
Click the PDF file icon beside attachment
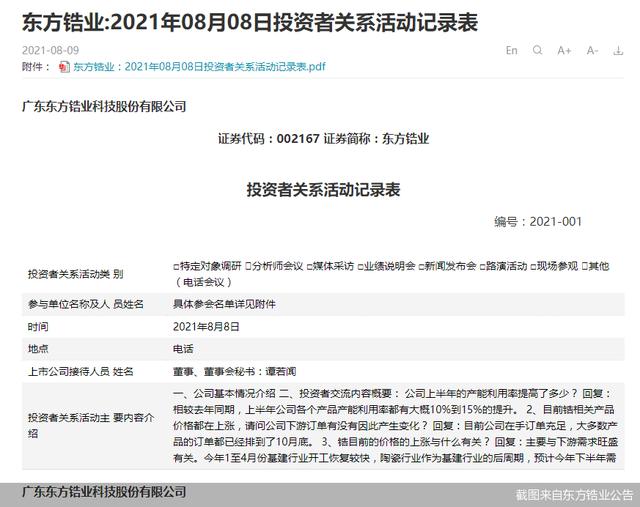point(64,67)
